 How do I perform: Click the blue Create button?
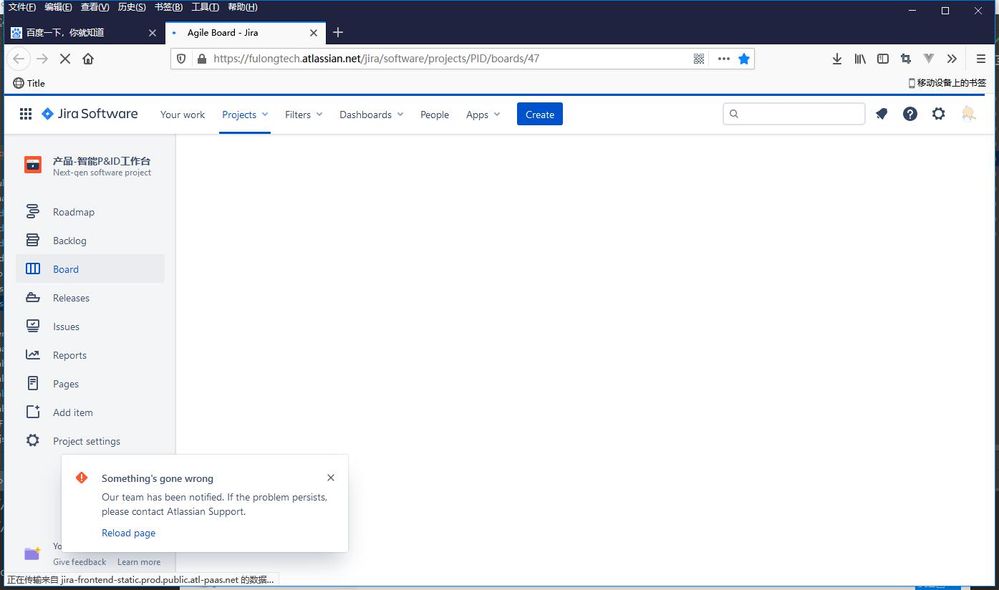coord(539,114)
